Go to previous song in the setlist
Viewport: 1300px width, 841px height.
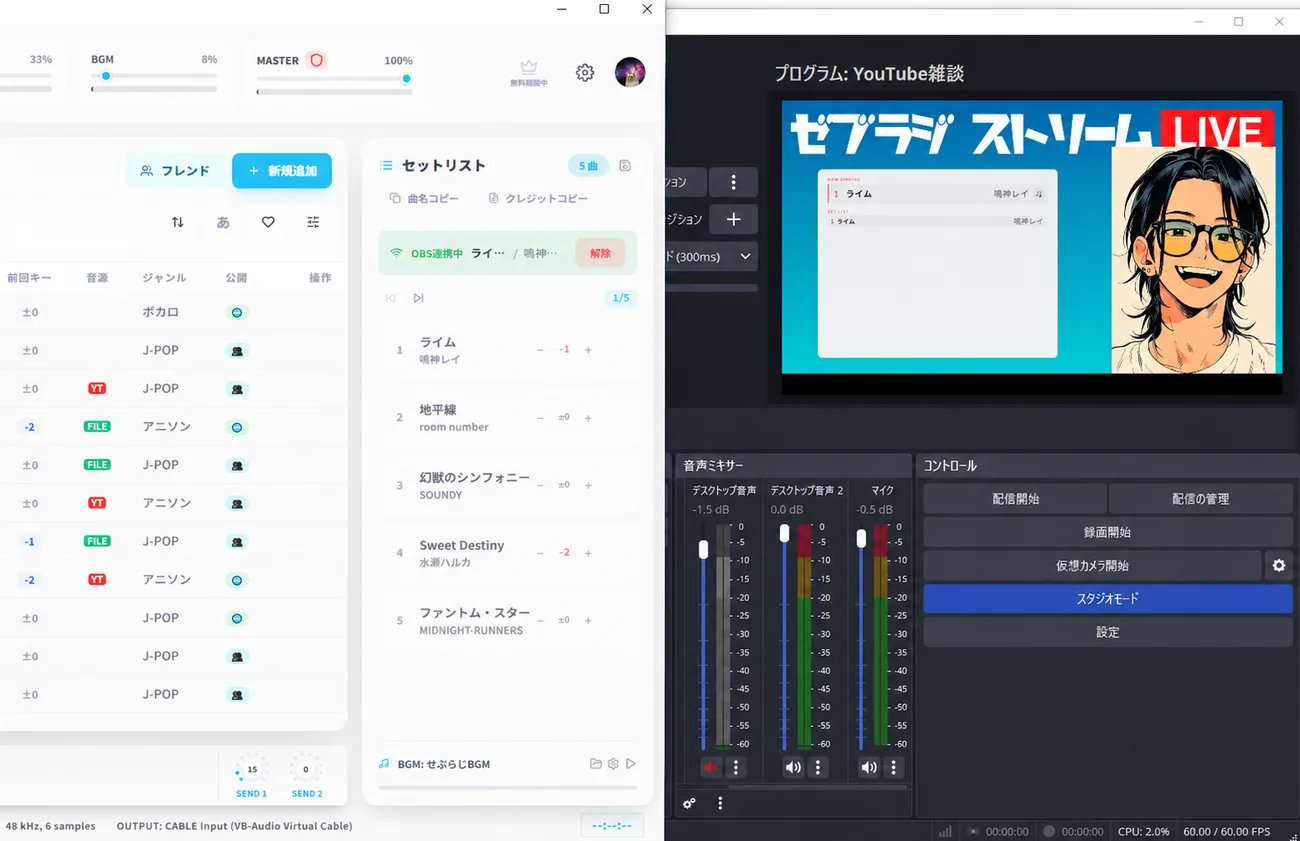coord(391,298)
